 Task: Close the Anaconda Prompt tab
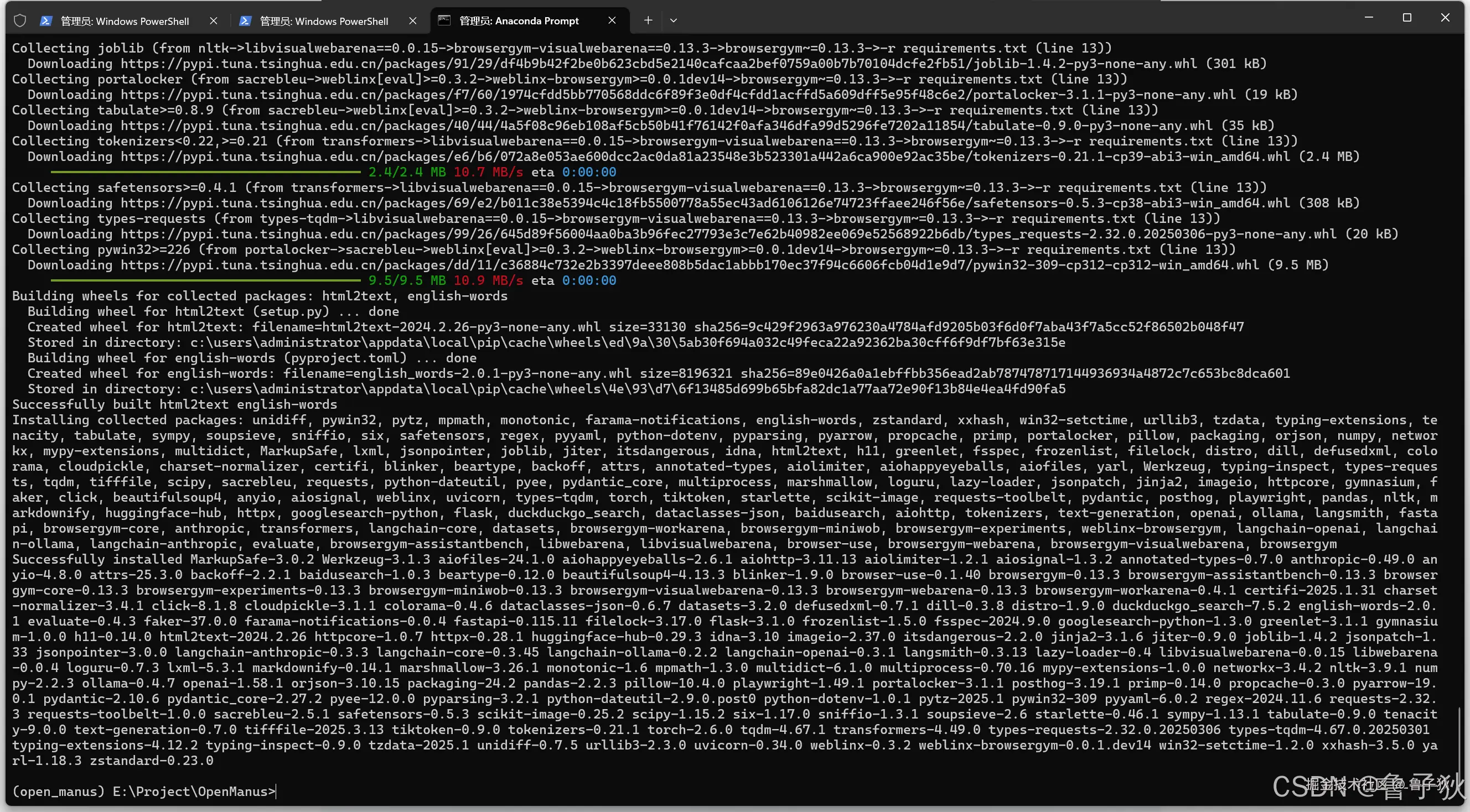click(612, 20)
